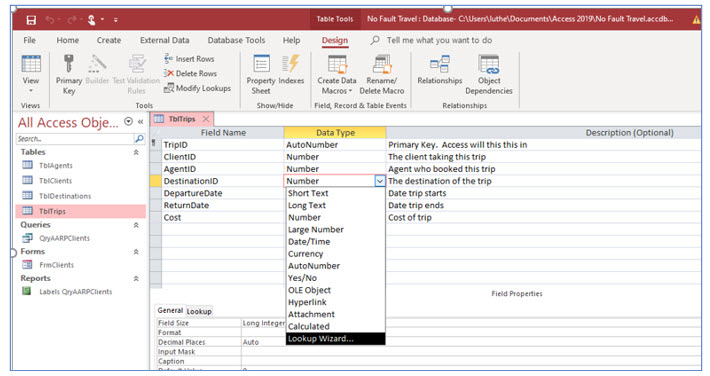Image resolution: width=710 pixels, height=376 pixels.
Task: Open Relationships window
Action: coord(440,70)
